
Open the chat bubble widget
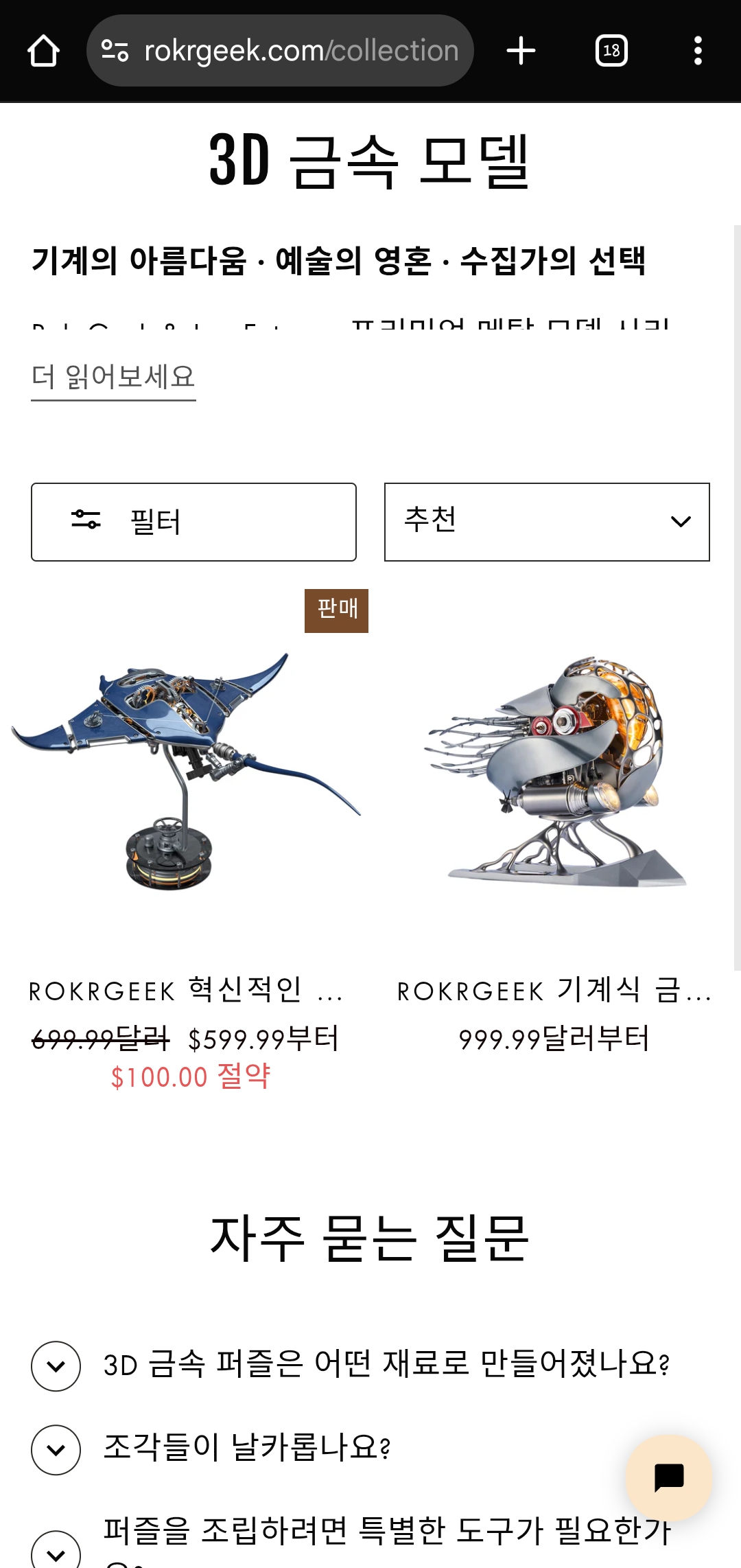pyautogui.click(x=669, y=1477)
